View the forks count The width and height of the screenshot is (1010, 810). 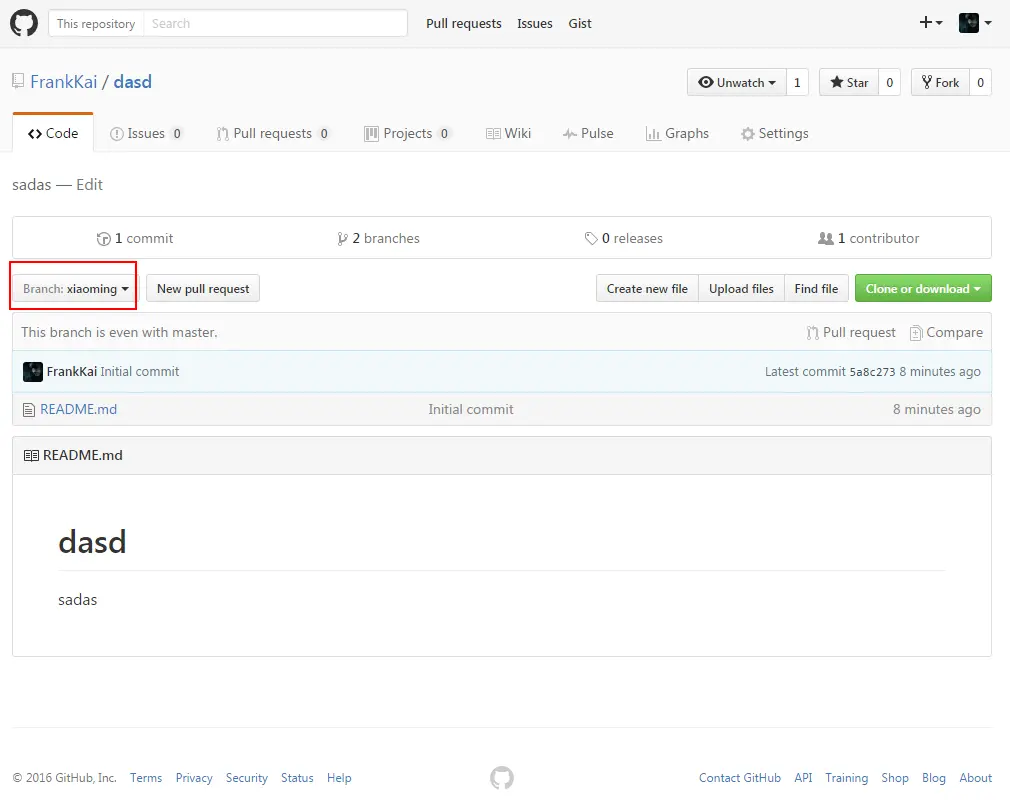pos(980,82)
